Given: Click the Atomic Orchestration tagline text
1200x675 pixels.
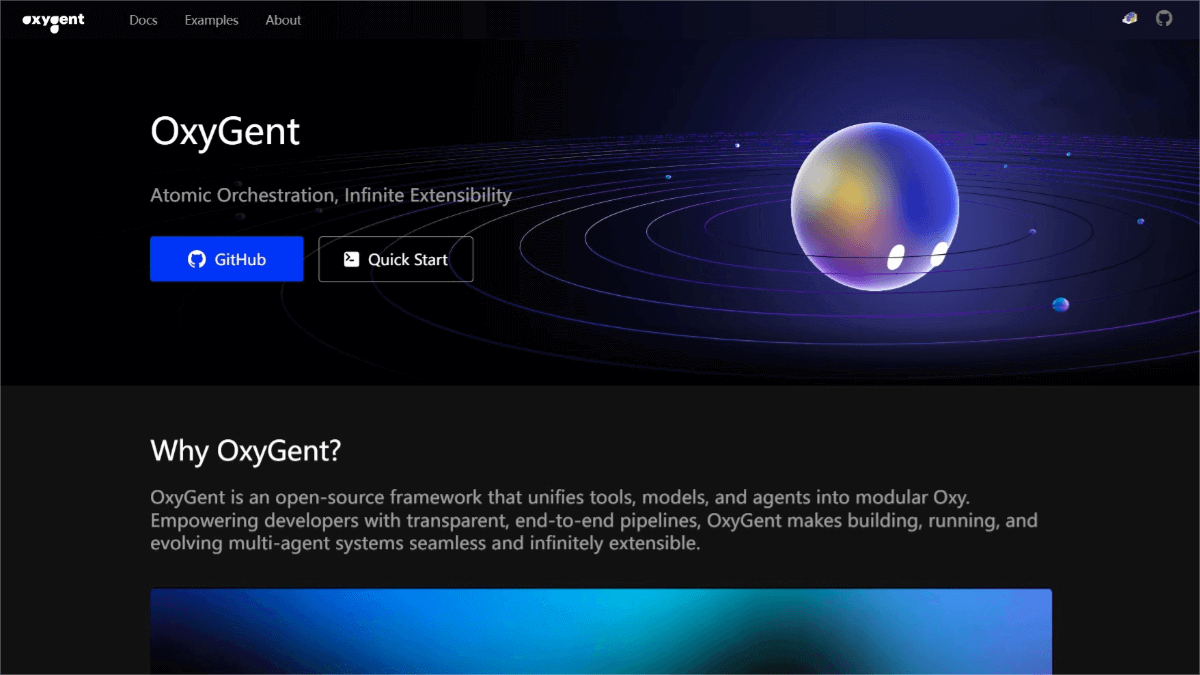Looking at the screenshot, I should click(331, 195).
